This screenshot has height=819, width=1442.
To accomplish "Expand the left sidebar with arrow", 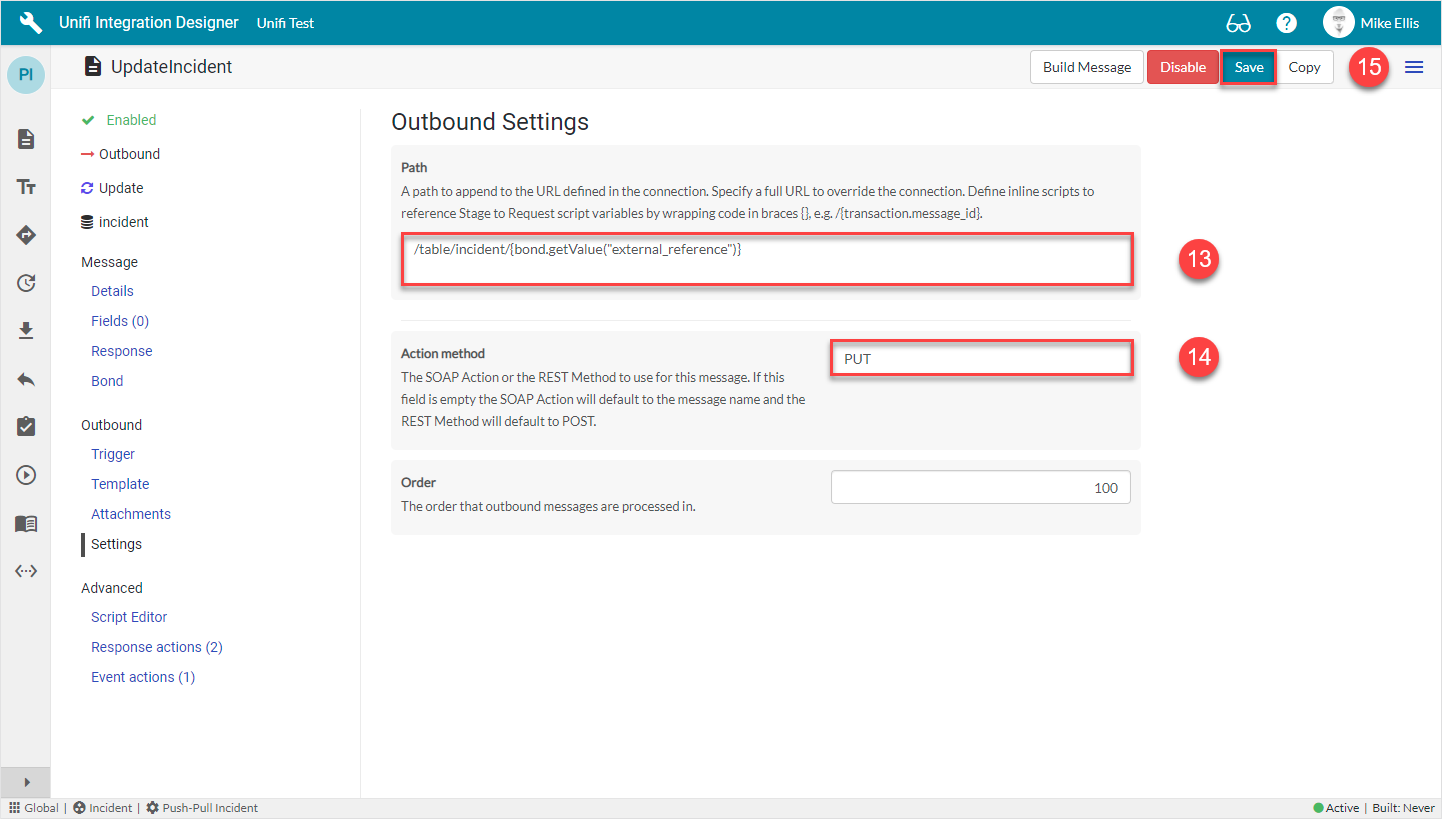I will click(x=26, y=782).
